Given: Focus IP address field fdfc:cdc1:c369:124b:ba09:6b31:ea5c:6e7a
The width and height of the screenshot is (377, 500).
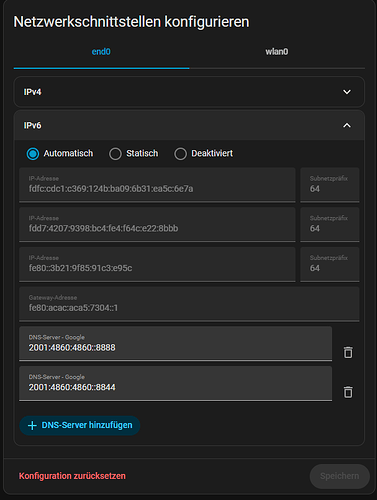Looking at the screenshot, I should pyautogui.click(x=157, y=185).
